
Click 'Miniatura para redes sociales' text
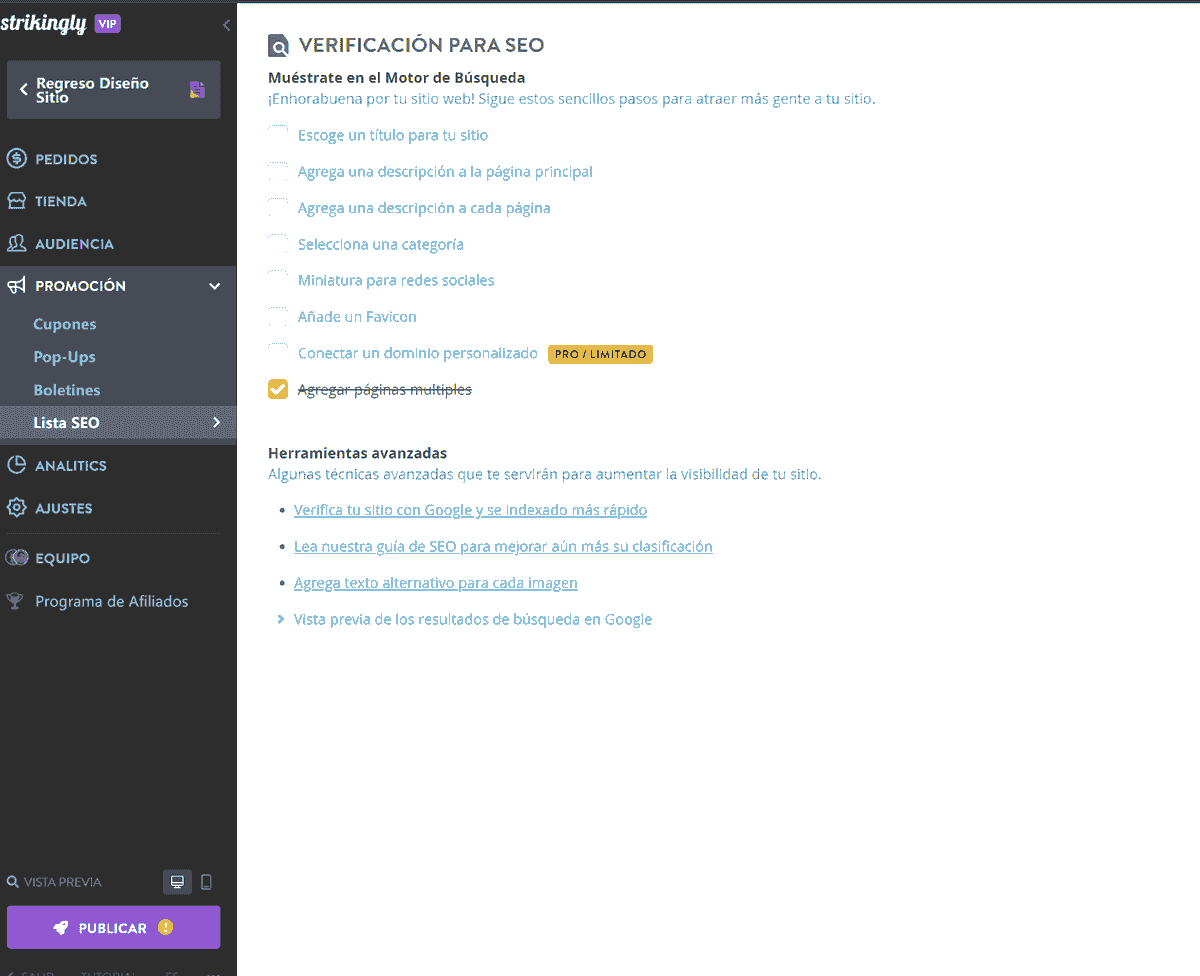[x=396, y=280]
